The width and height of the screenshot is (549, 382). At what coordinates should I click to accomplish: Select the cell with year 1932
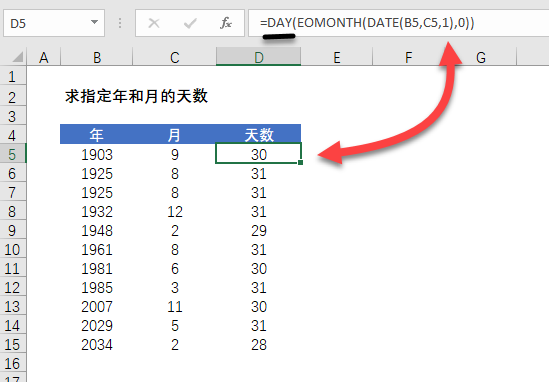(97, 211)
